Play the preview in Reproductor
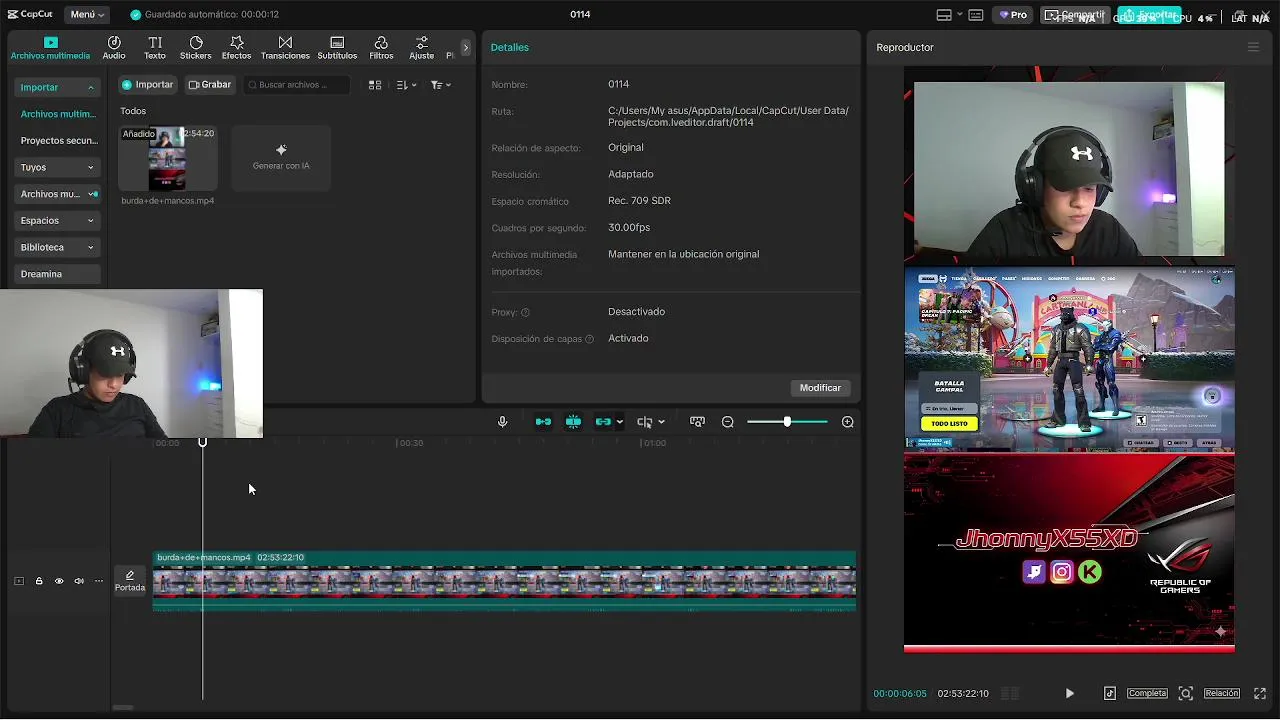 1070,693
